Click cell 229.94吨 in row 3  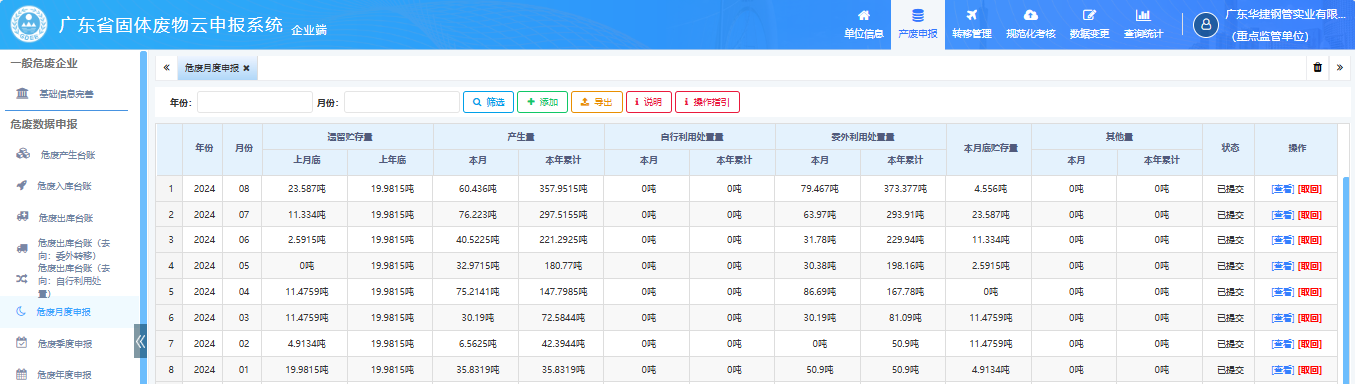click(903, 240)
